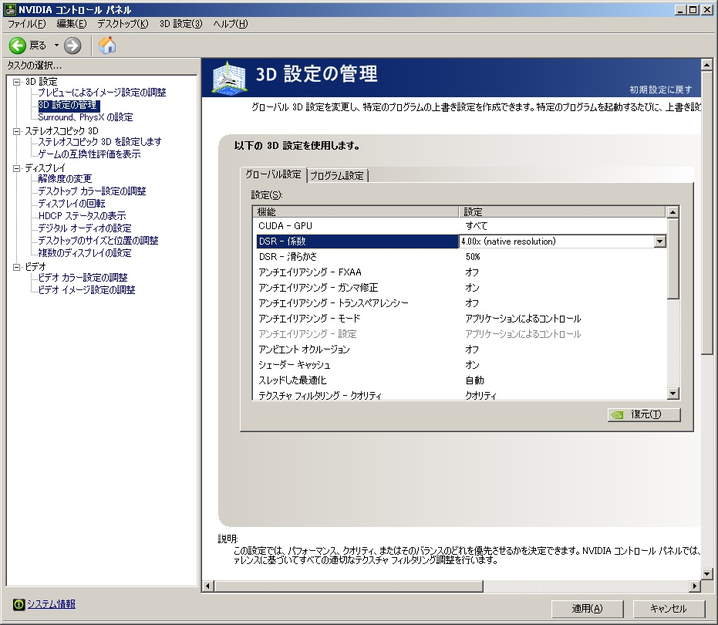The image size is (718, 625).
Task: Click main pane vertical scroll-down arrow
Action: pos(707,573)
